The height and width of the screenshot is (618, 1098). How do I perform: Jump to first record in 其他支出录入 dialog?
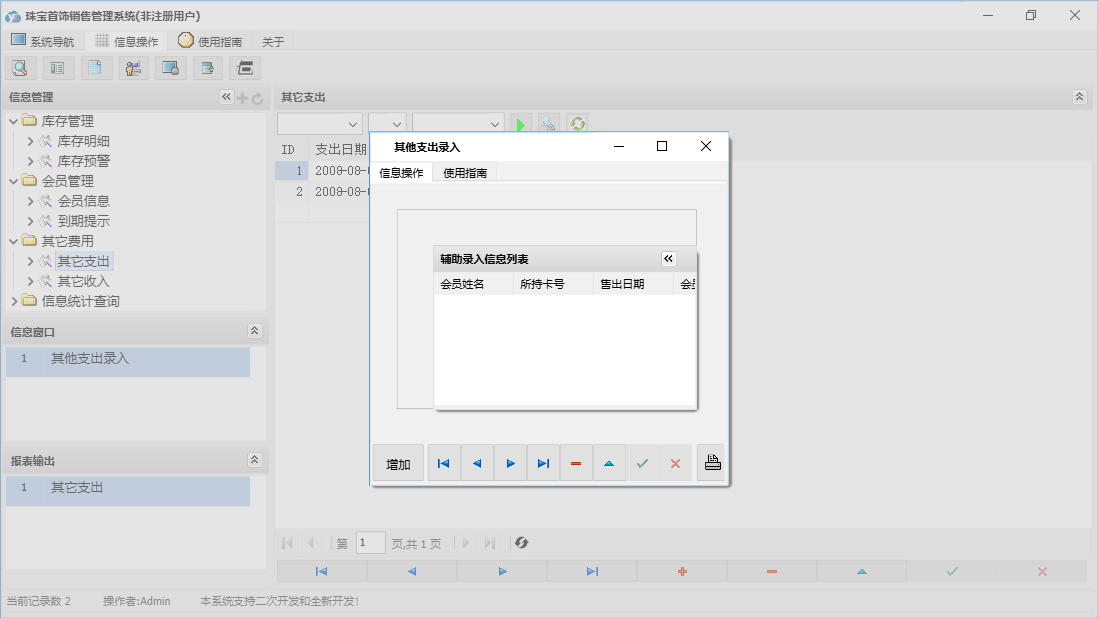pos(444,464)
